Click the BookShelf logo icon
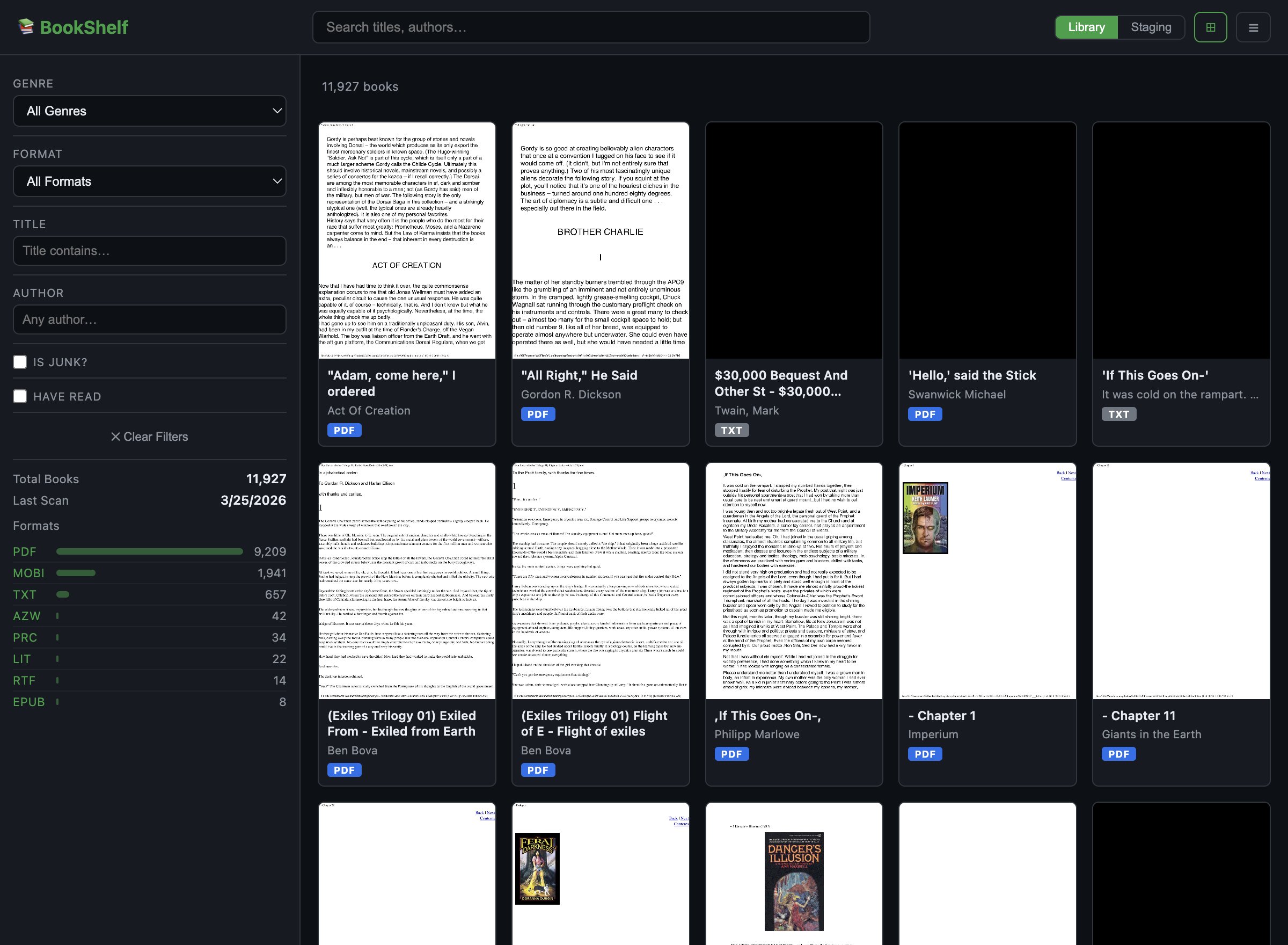Viewport: 1288px width, 945px height. click(x=26, y=26)
